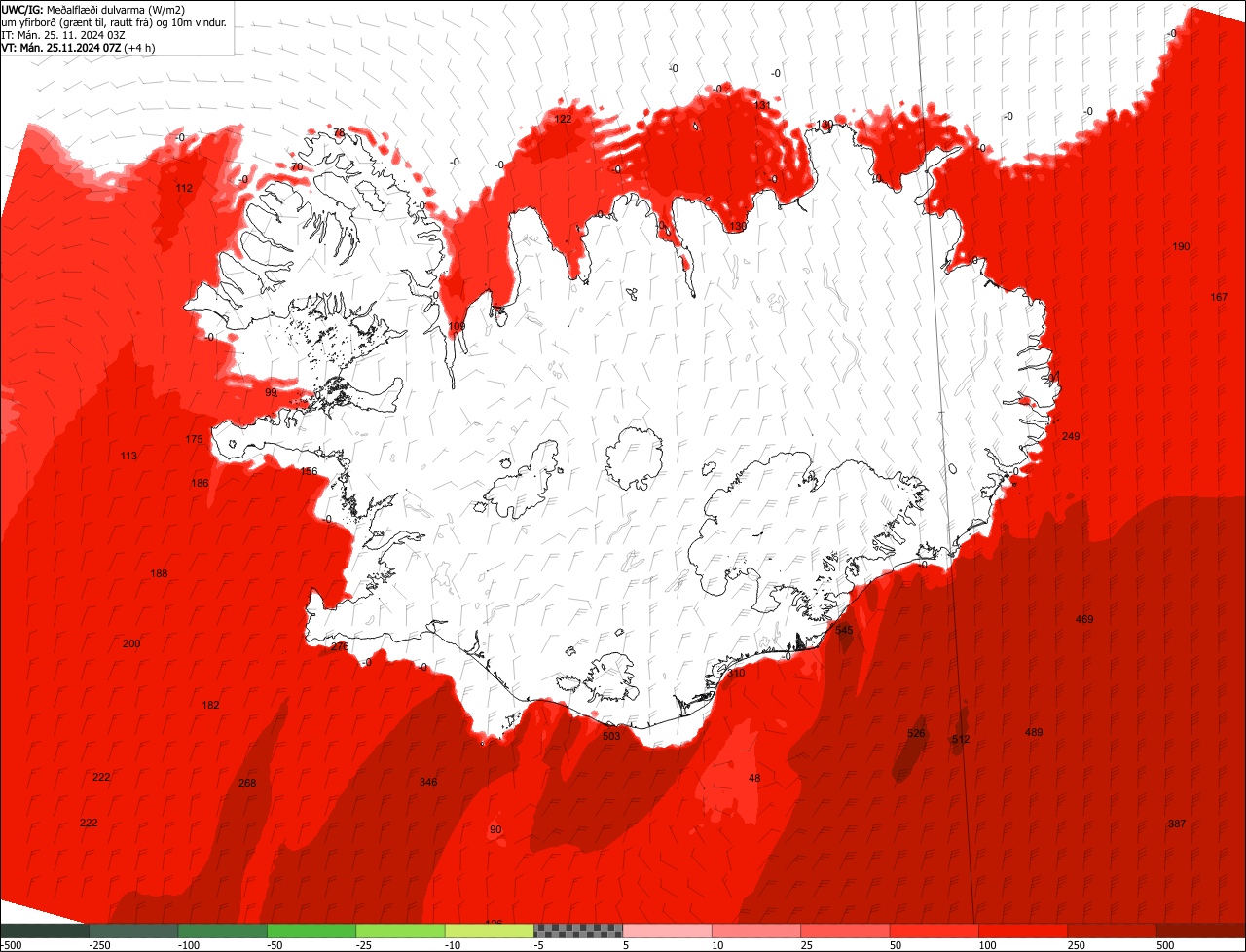Click the value 70 near the Westfjords
The image size is (1246, 952).
[297, 167]
